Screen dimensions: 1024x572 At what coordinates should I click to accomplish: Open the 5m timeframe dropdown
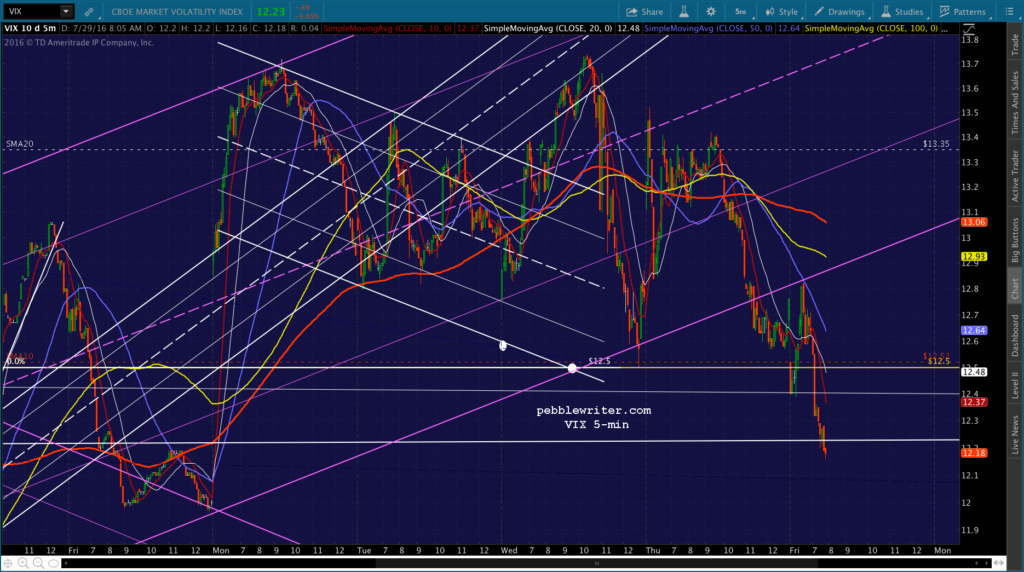point(741,12)
